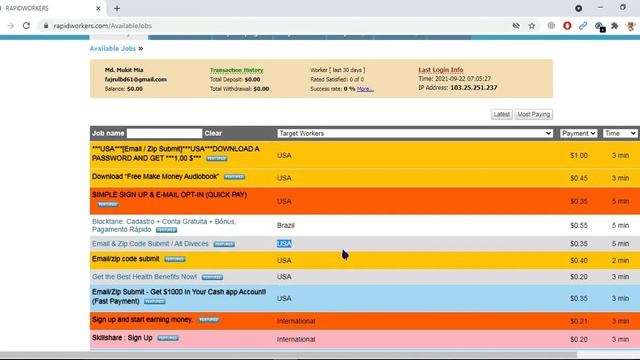Click featured badge on Sign up earning job
This screenshot has width=640, height=360.
pyautogui.click(x=209, y=320)
